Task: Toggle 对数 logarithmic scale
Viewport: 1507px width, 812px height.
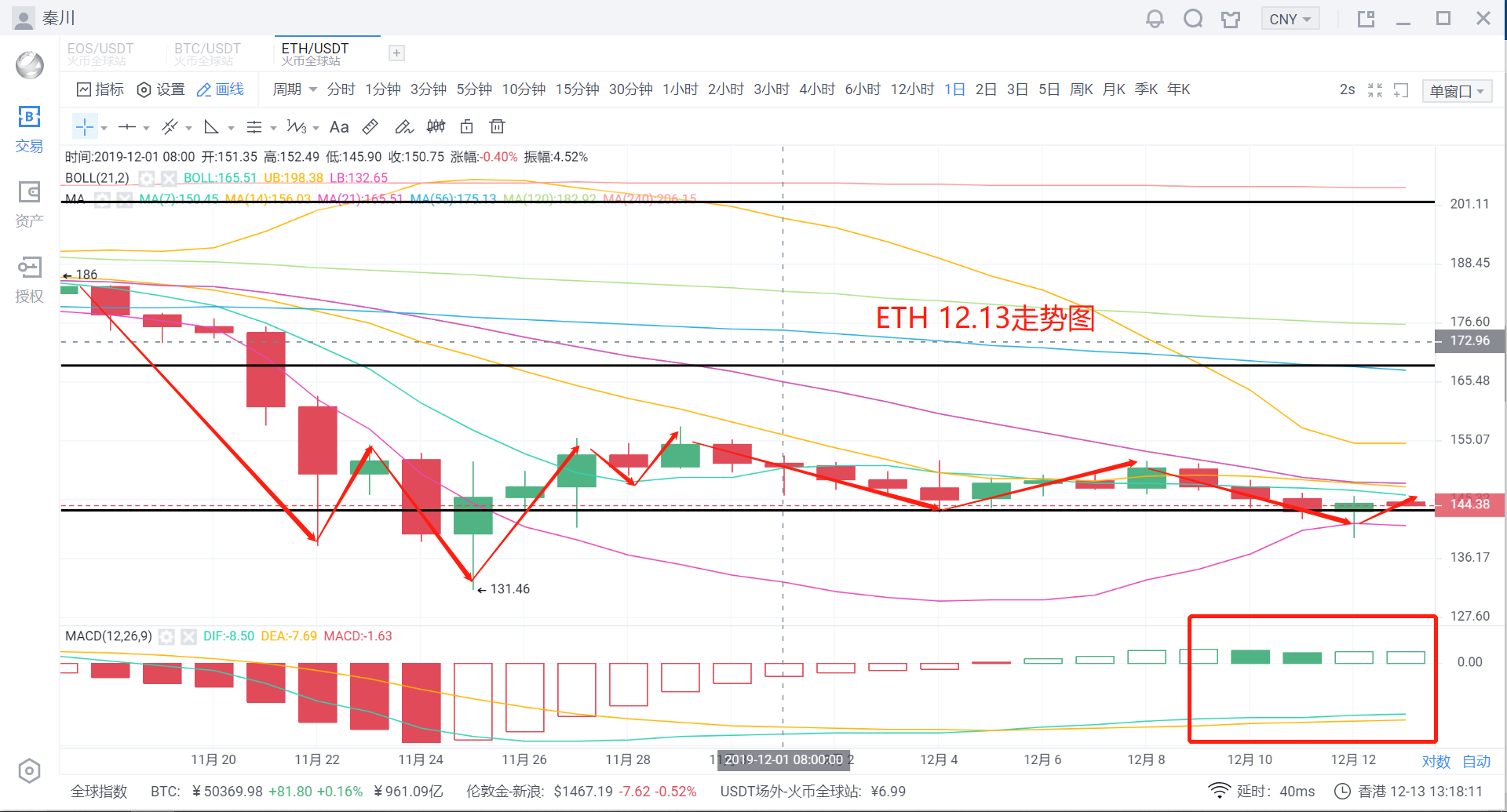Action: tap(1436, 761)
